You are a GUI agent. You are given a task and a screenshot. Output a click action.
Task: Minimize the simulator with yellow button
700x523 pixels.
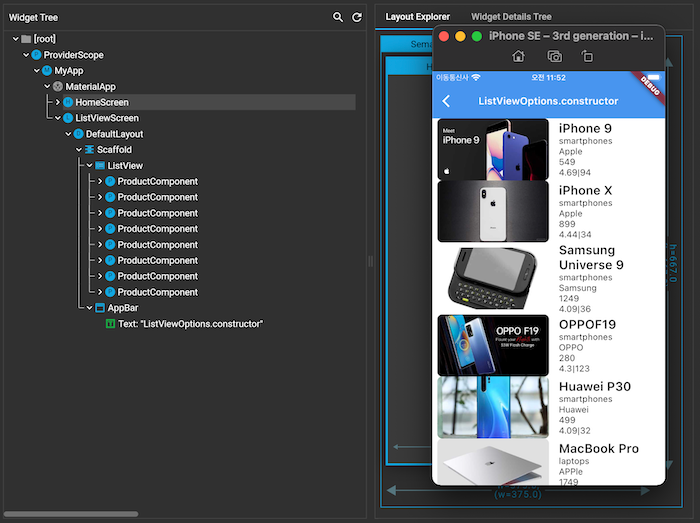coord(460,36)
